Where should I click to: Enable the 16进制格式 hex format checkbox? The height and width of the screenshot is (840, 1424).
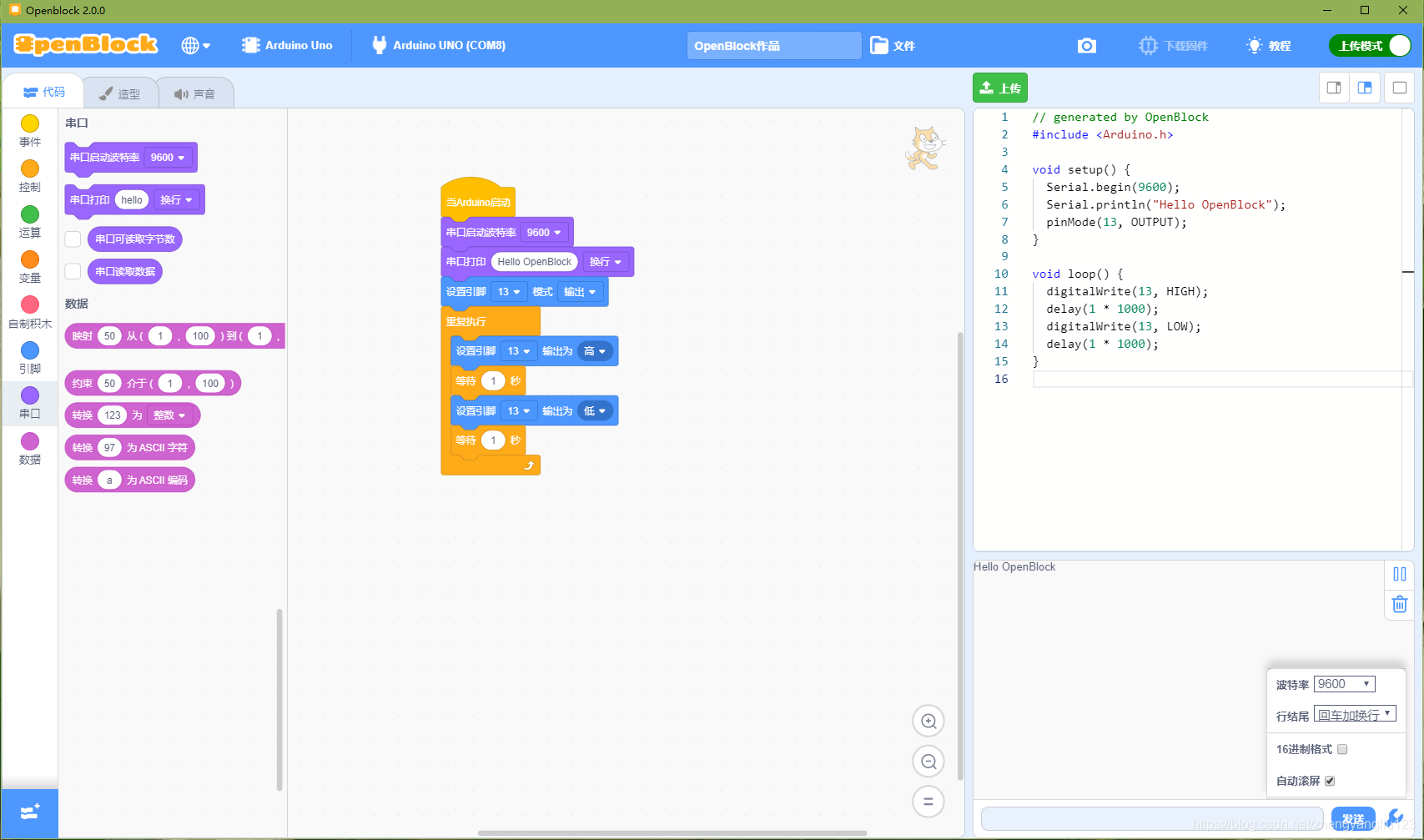click(x=1342, y=749)
